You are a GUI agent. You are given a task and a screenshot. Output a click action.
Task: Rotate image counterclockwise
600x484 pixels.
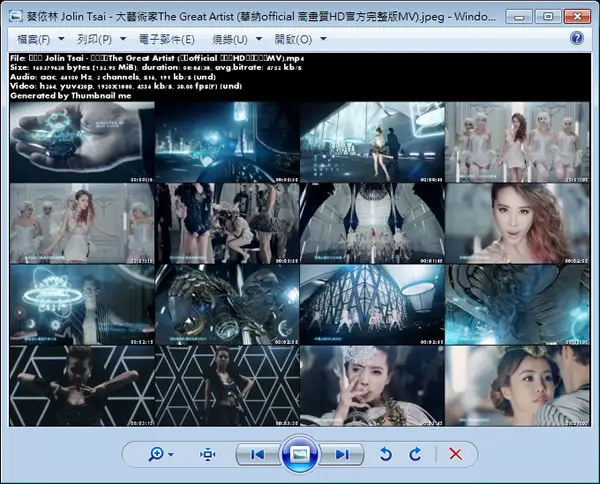pos(386,454)
